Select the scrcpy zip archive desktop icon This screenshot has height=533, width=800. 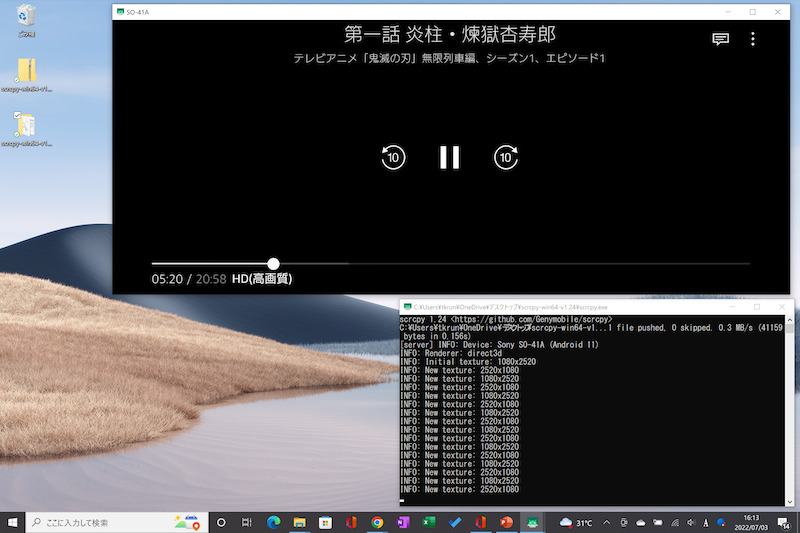coord(27,72)
